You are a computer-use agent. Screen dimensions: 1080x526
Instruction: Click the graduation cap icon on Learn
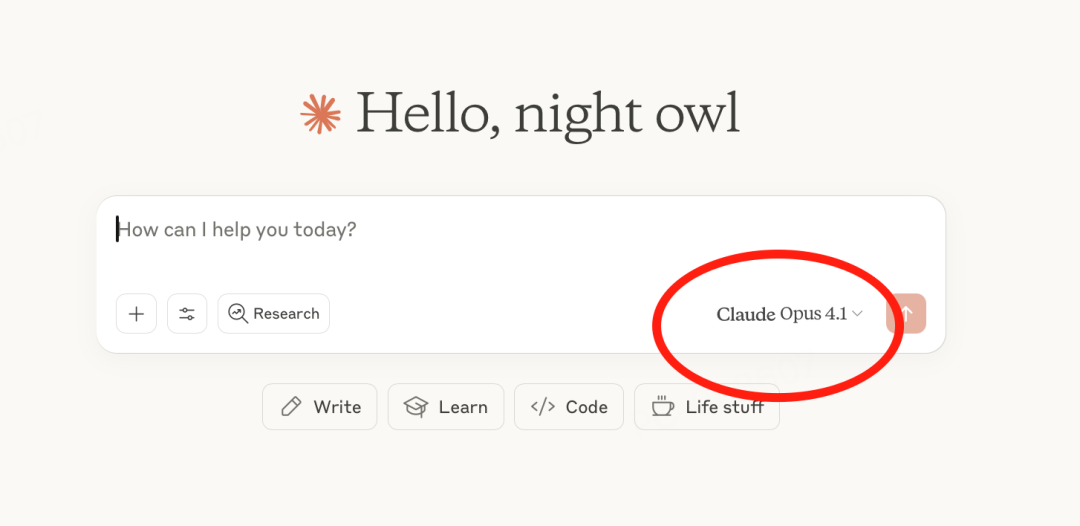click(x=416, y=407)
